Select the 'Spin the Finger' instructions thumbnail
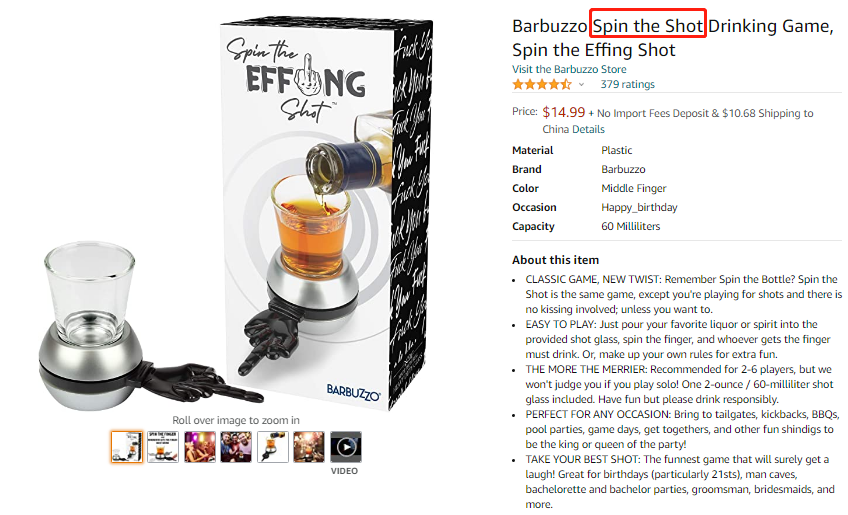 163,446
